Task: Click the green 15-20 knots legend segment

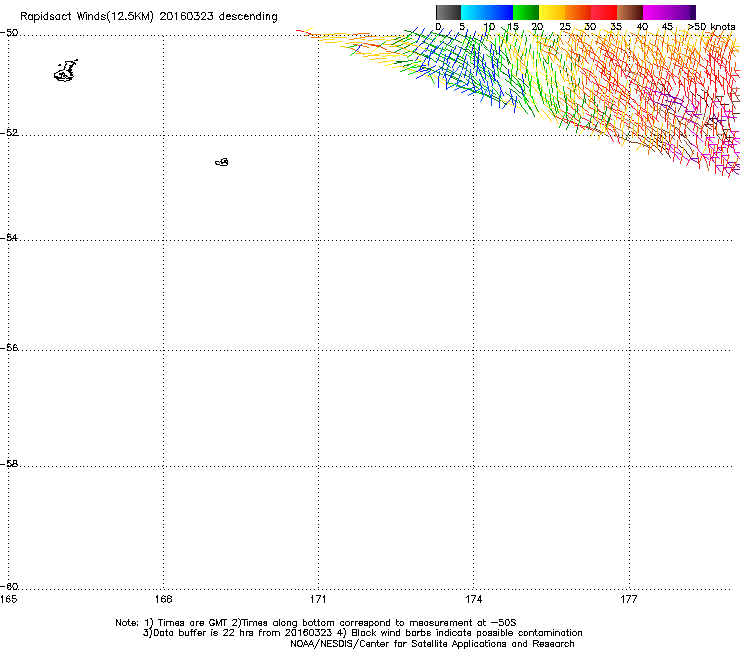Action: click(526, 12)
